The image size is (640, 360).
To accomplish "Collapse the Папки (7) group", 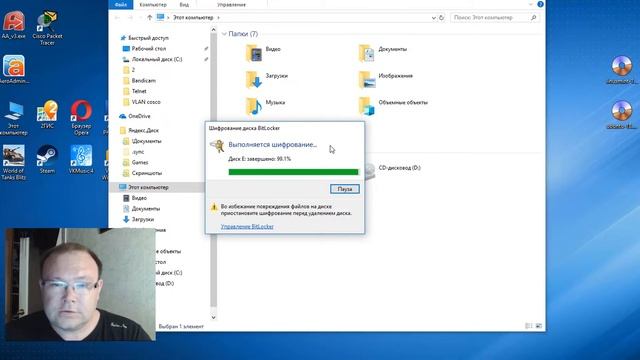I will tap(224, 34).
